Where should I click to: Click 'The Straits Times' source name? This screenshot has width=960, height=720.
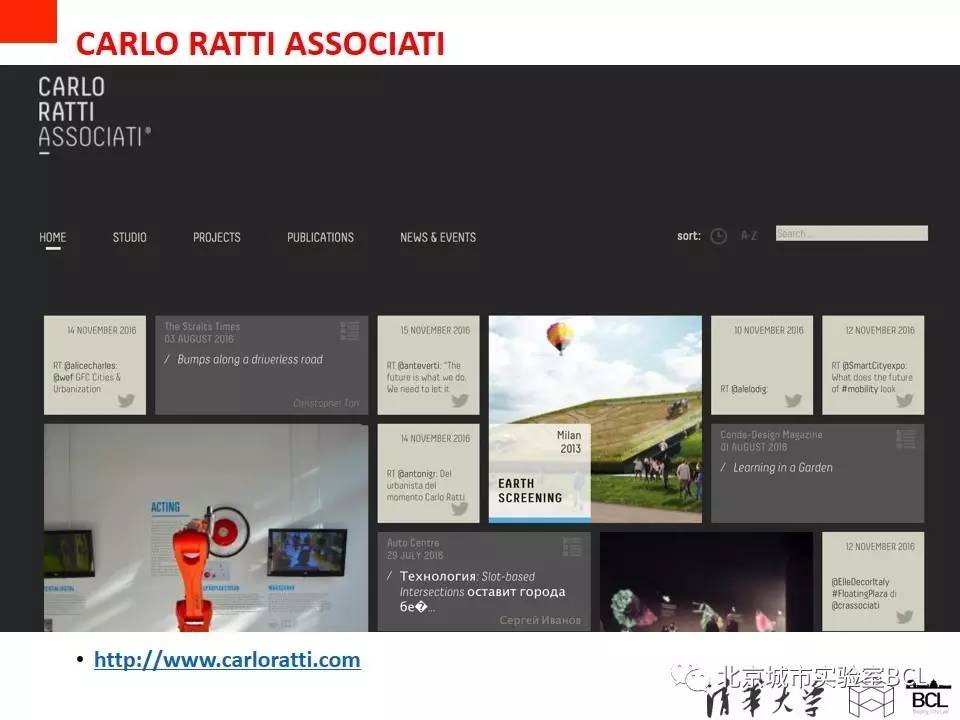pos(202,326)
